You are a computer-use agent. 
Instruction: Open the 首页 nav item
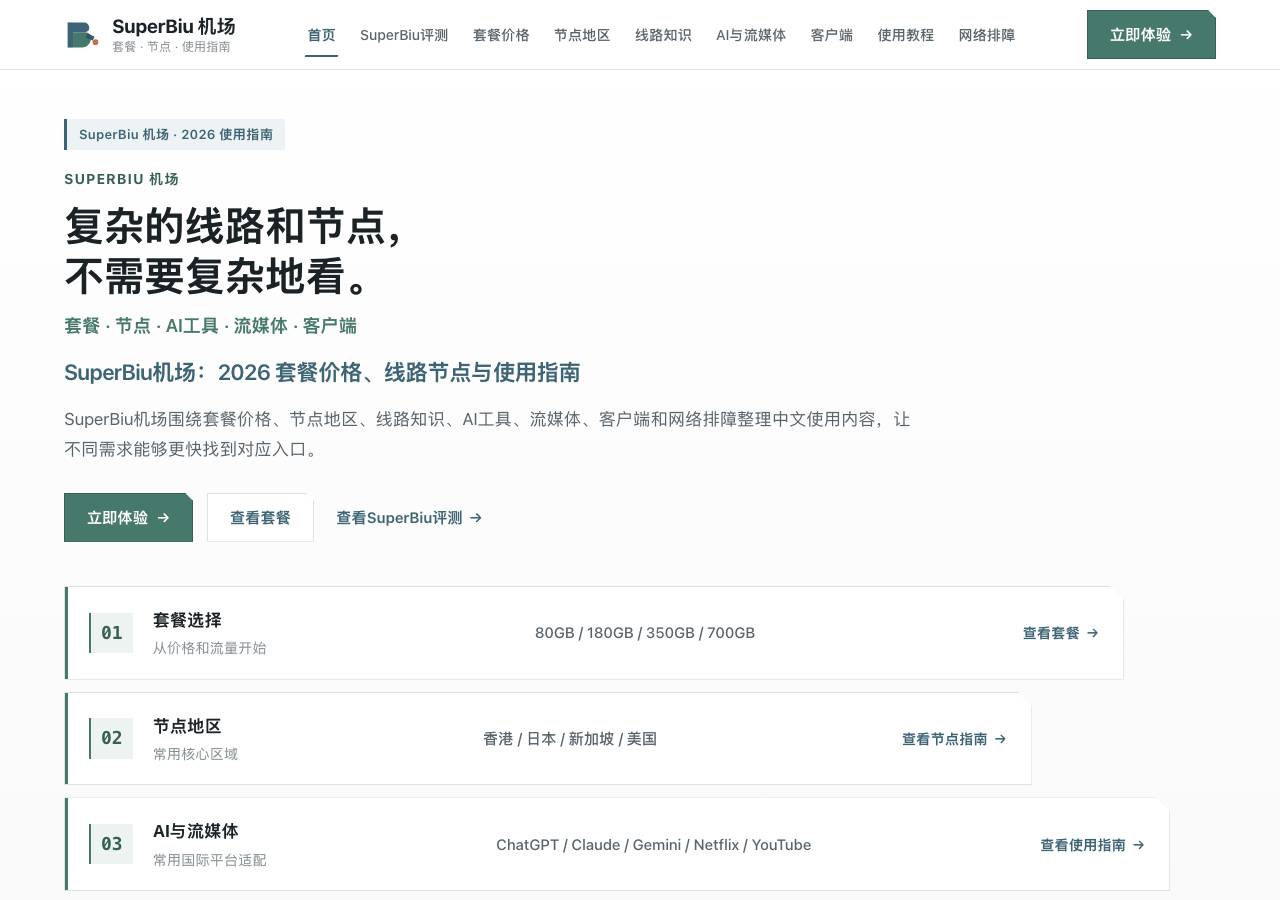click(321, 35)
